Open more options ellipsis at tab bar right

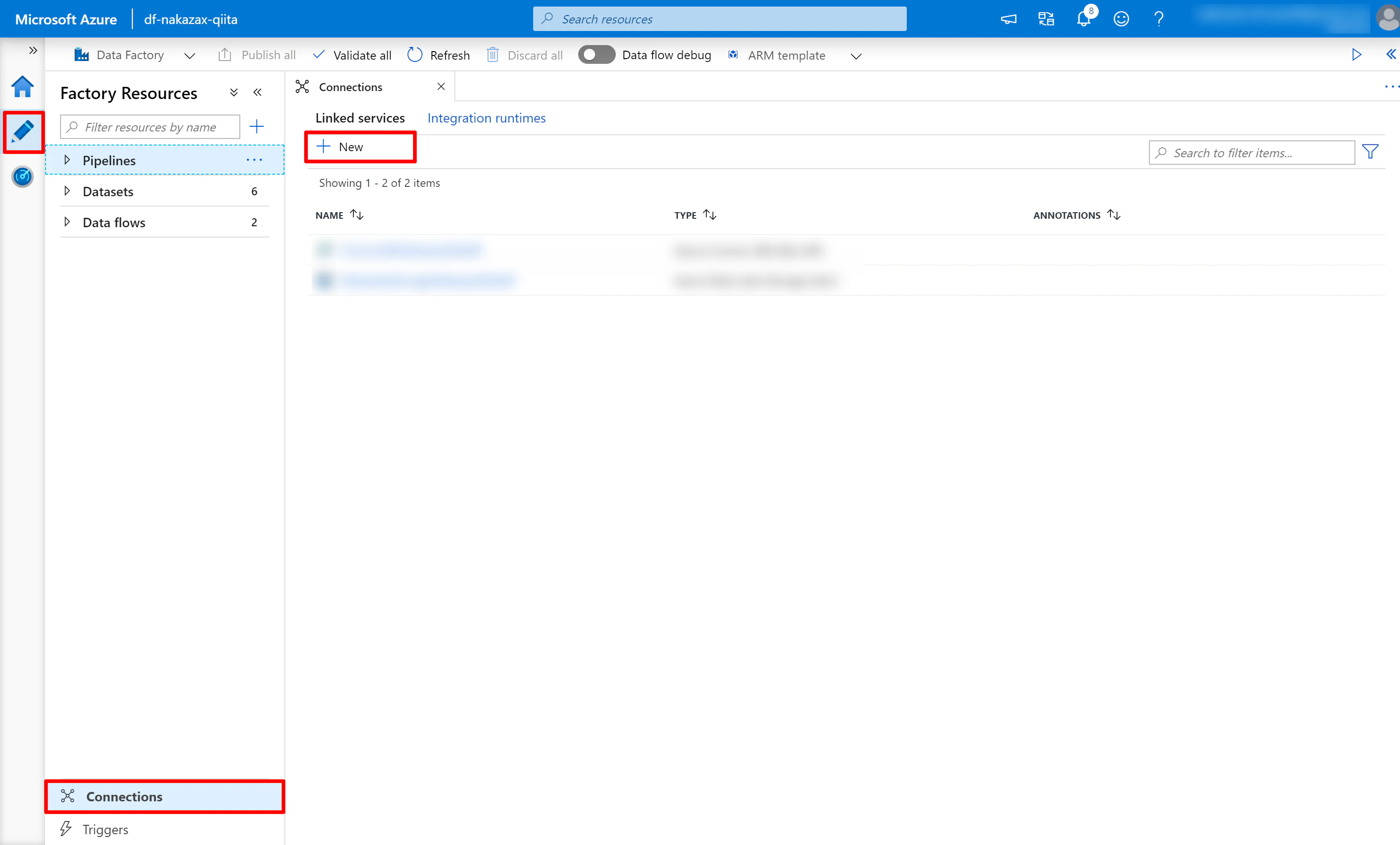coord(1392,86)
